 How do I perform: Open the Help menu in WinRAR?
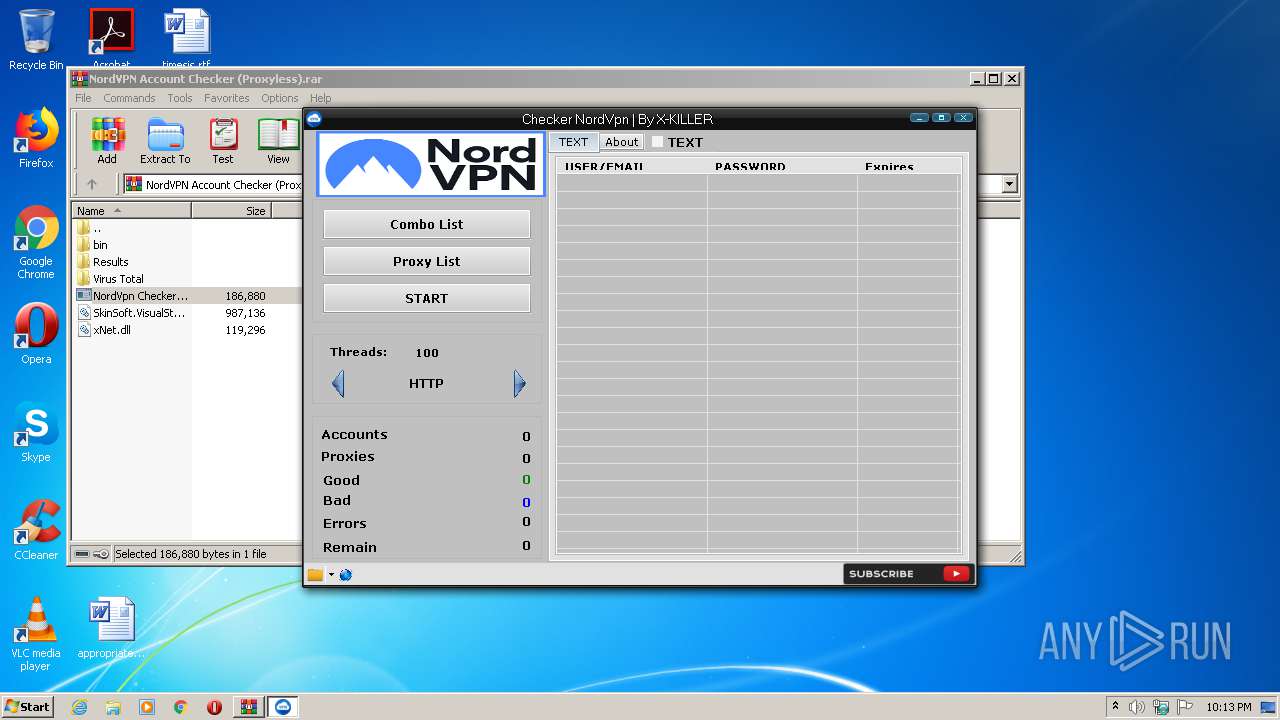tap(320, 98)
